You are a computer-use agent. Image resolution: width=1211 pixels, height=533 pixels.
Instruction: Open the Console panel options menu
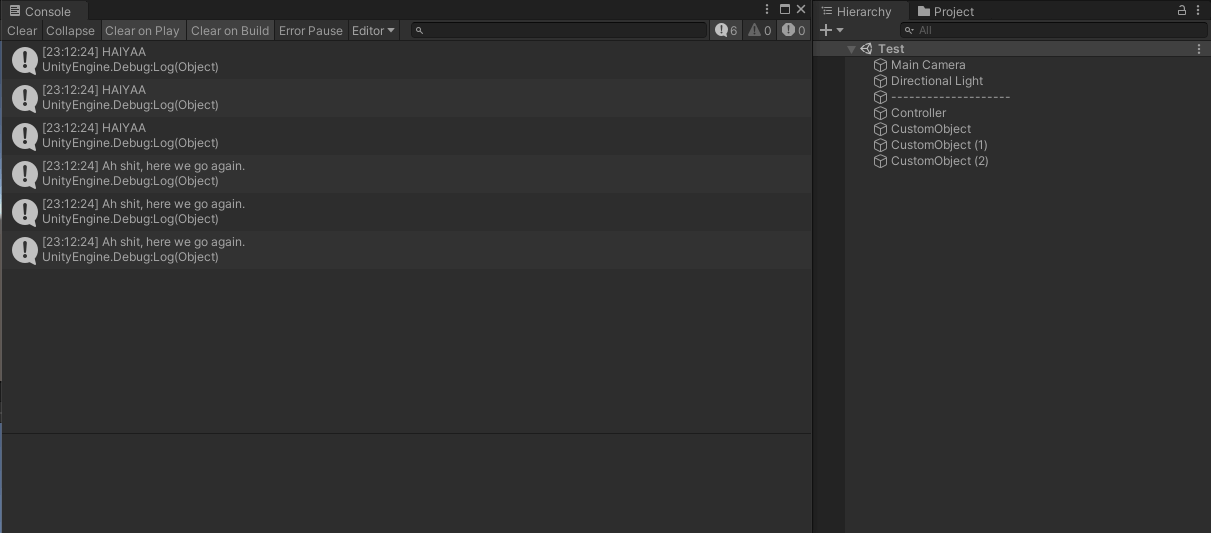(x=767, y=10)
